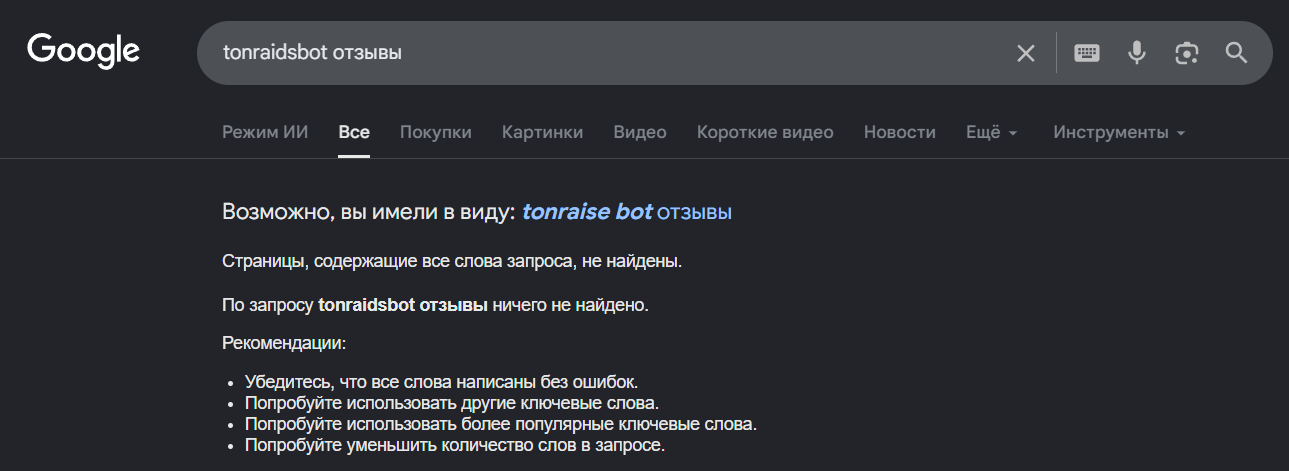Switch to Режим ИИ tab
The image size is (1289, 471).
(265, 132)
